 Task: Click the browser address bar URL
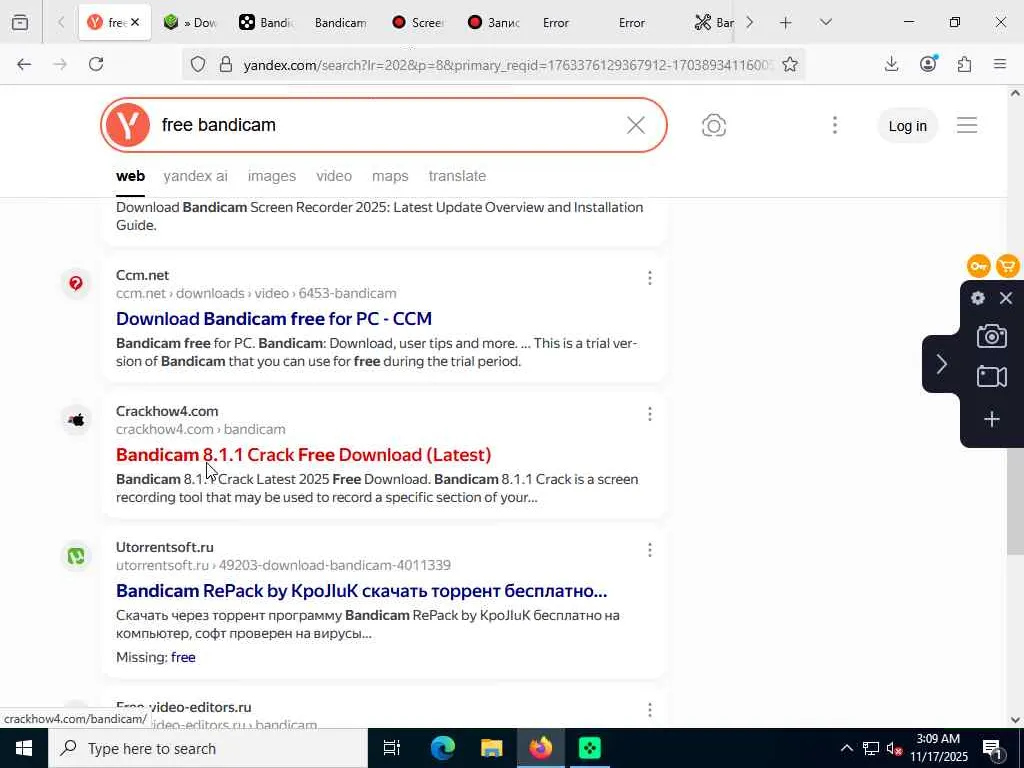tap(506, 65)
